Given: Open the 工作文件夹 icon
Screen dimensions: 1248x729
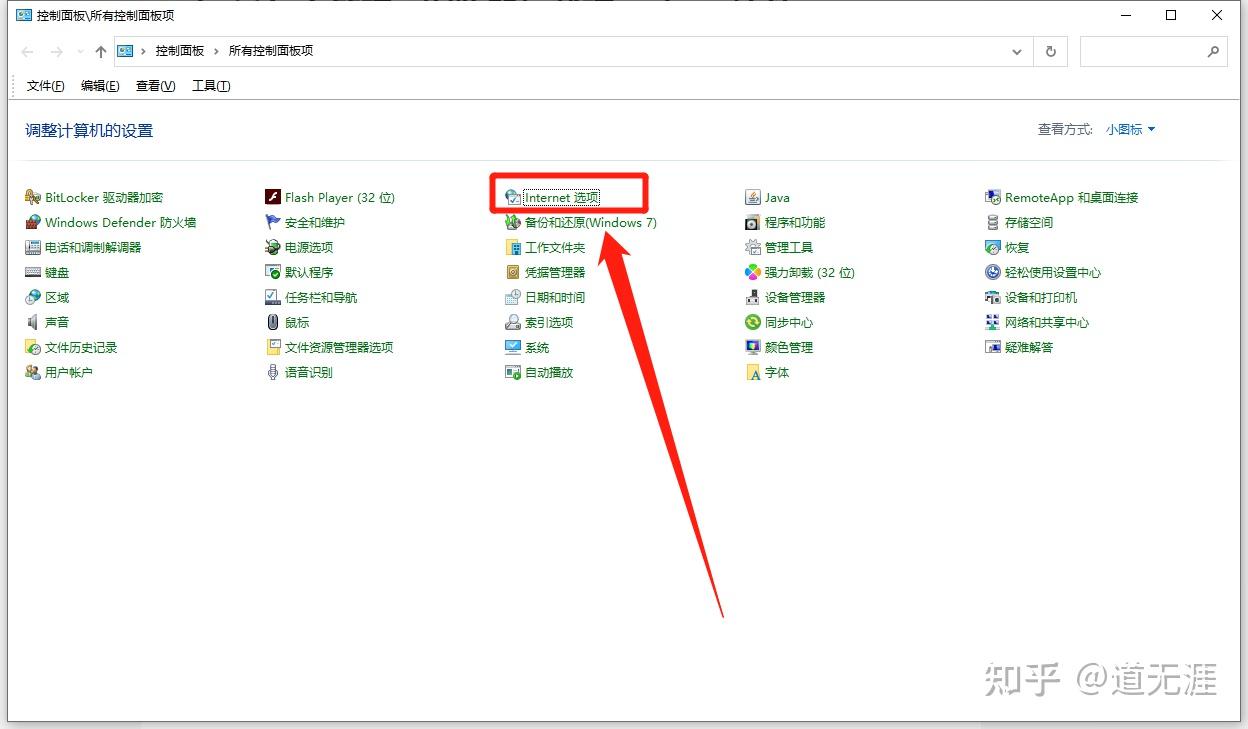Looking at the screenshot, I should point(513,248).
